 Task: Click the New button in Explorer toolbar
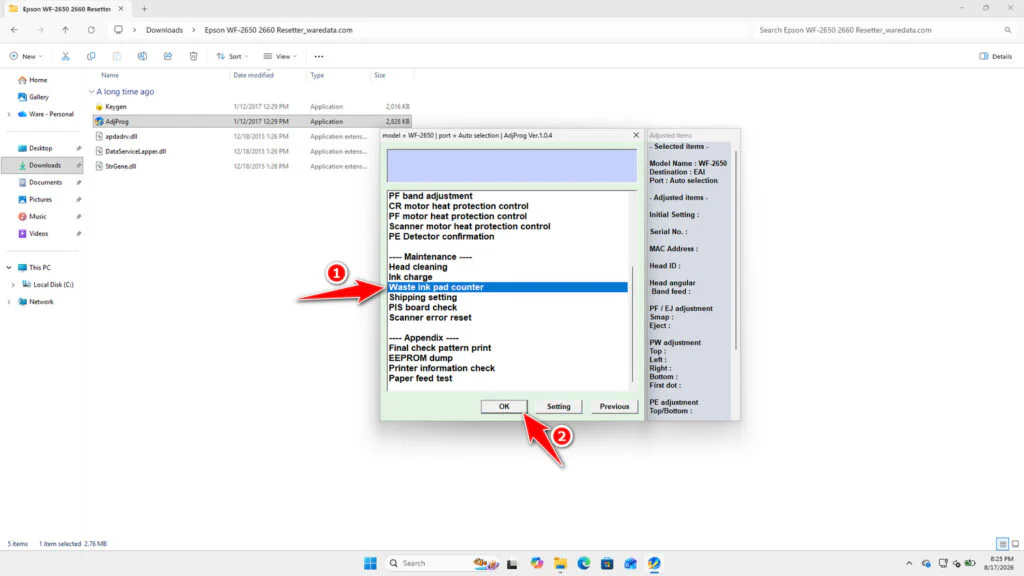[x=25, y=56]
